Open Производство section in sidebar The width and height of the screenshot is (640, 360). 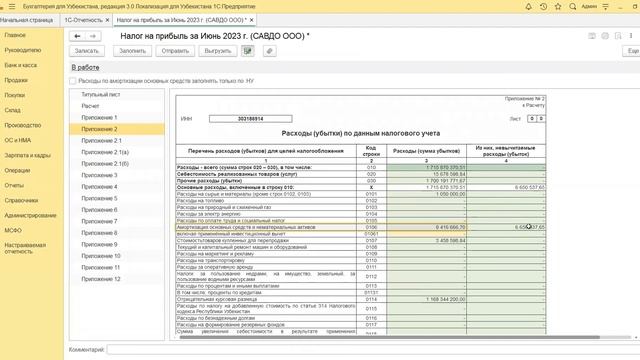coord(23,125)
